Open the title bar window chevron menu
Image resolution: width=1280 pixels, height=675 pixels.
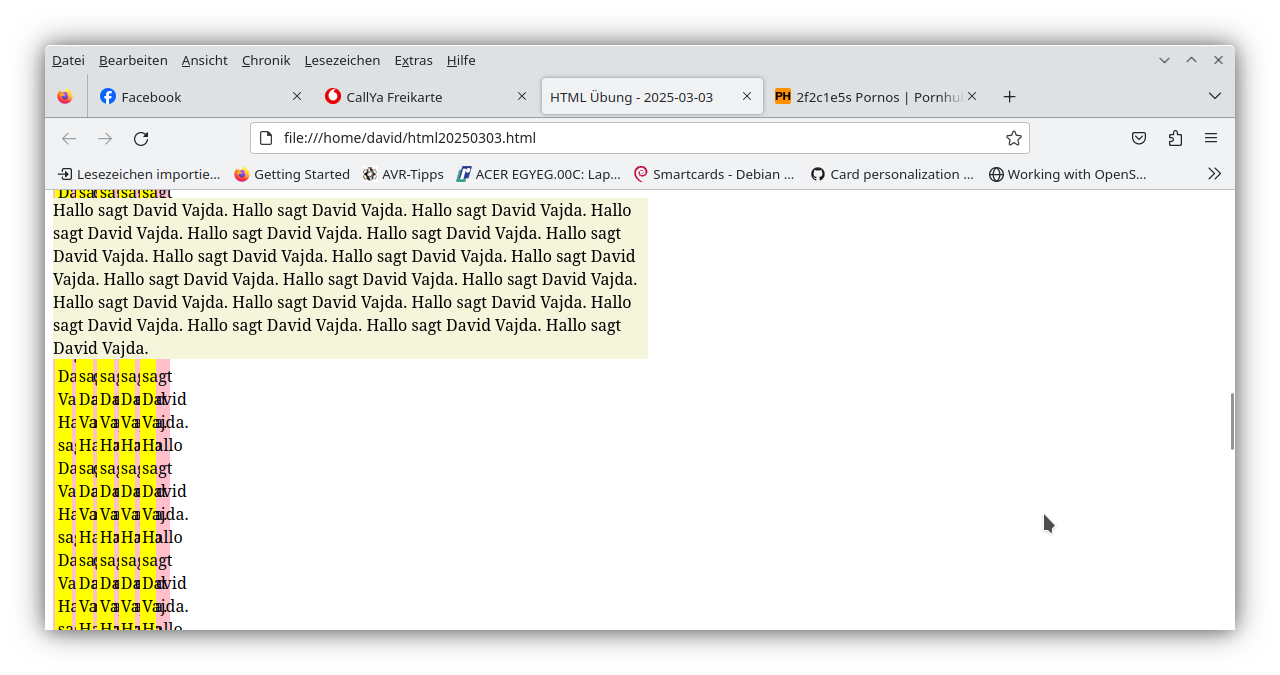coord(1164,60)
